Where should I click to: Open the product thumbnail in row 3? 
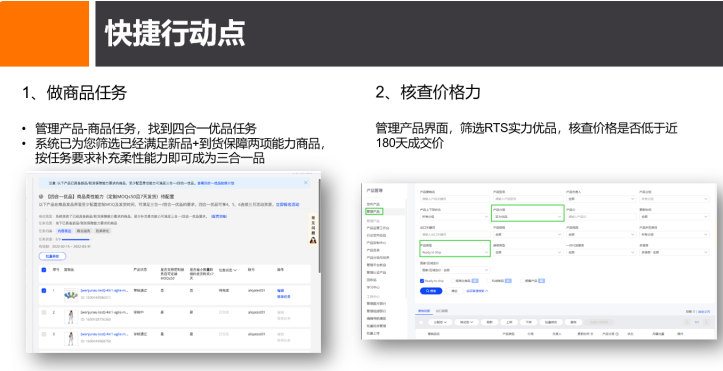[x=71, y=338]
